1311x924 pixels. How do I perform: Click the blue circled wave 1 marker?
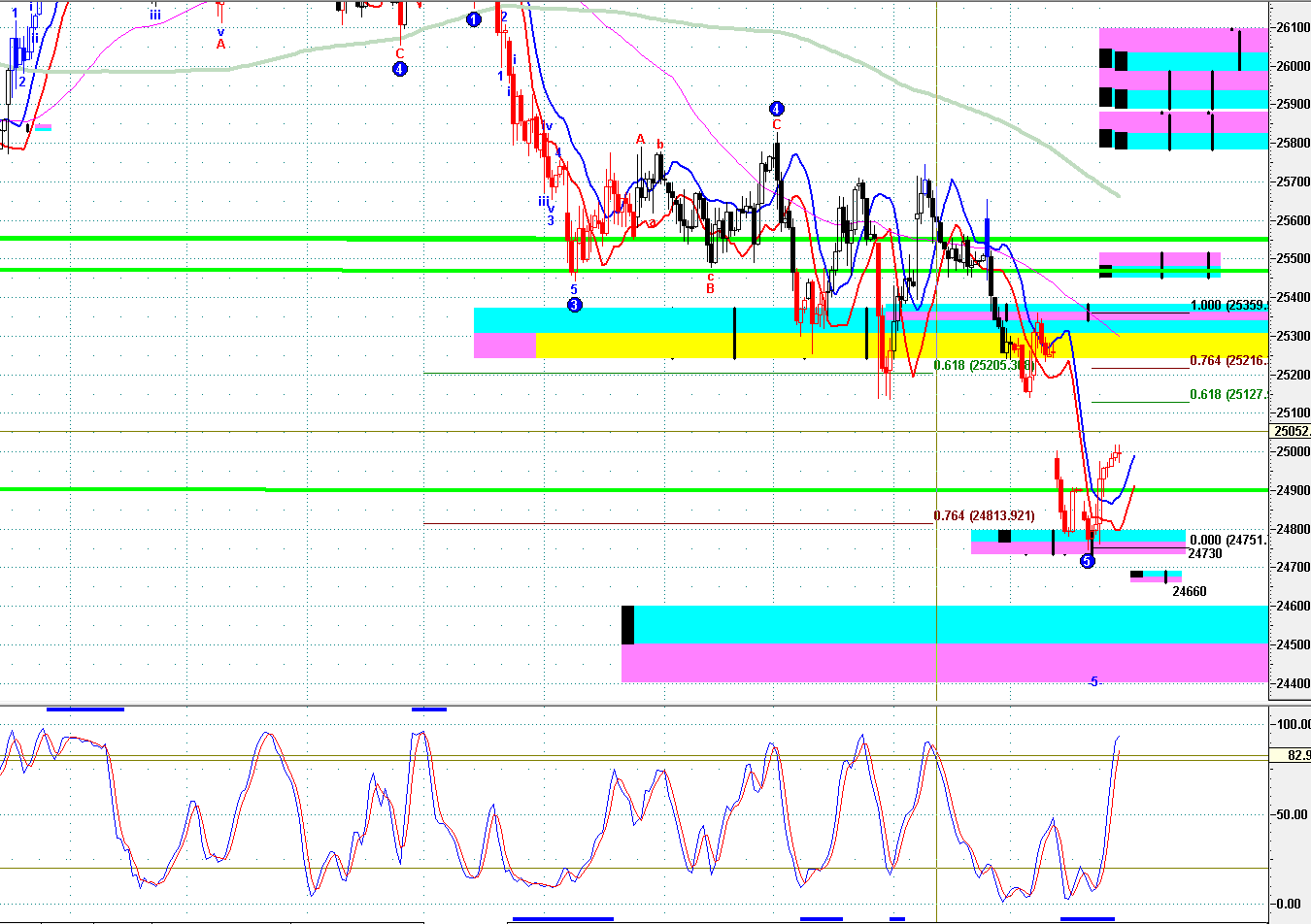click(x=474, y=18)
